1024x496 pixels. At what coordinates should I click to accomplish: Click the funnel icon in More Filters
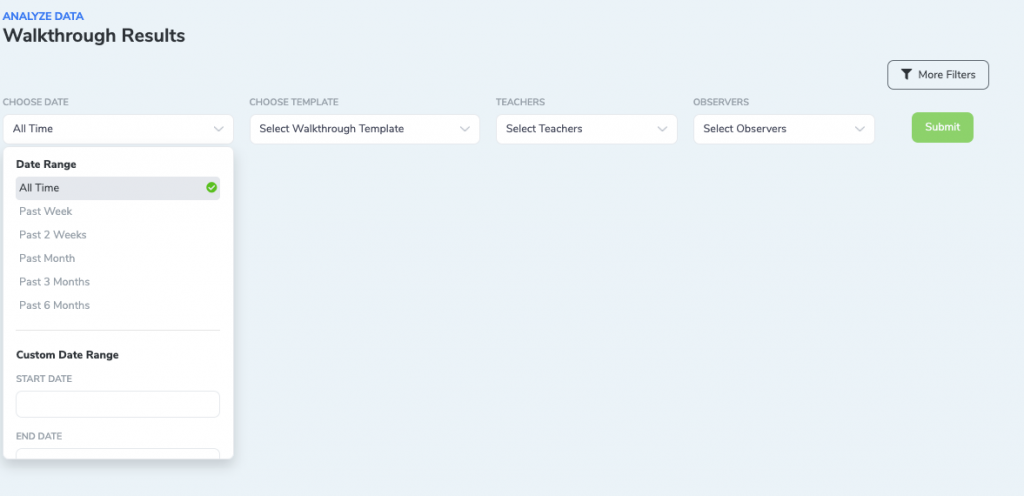[x=906, y=75]
